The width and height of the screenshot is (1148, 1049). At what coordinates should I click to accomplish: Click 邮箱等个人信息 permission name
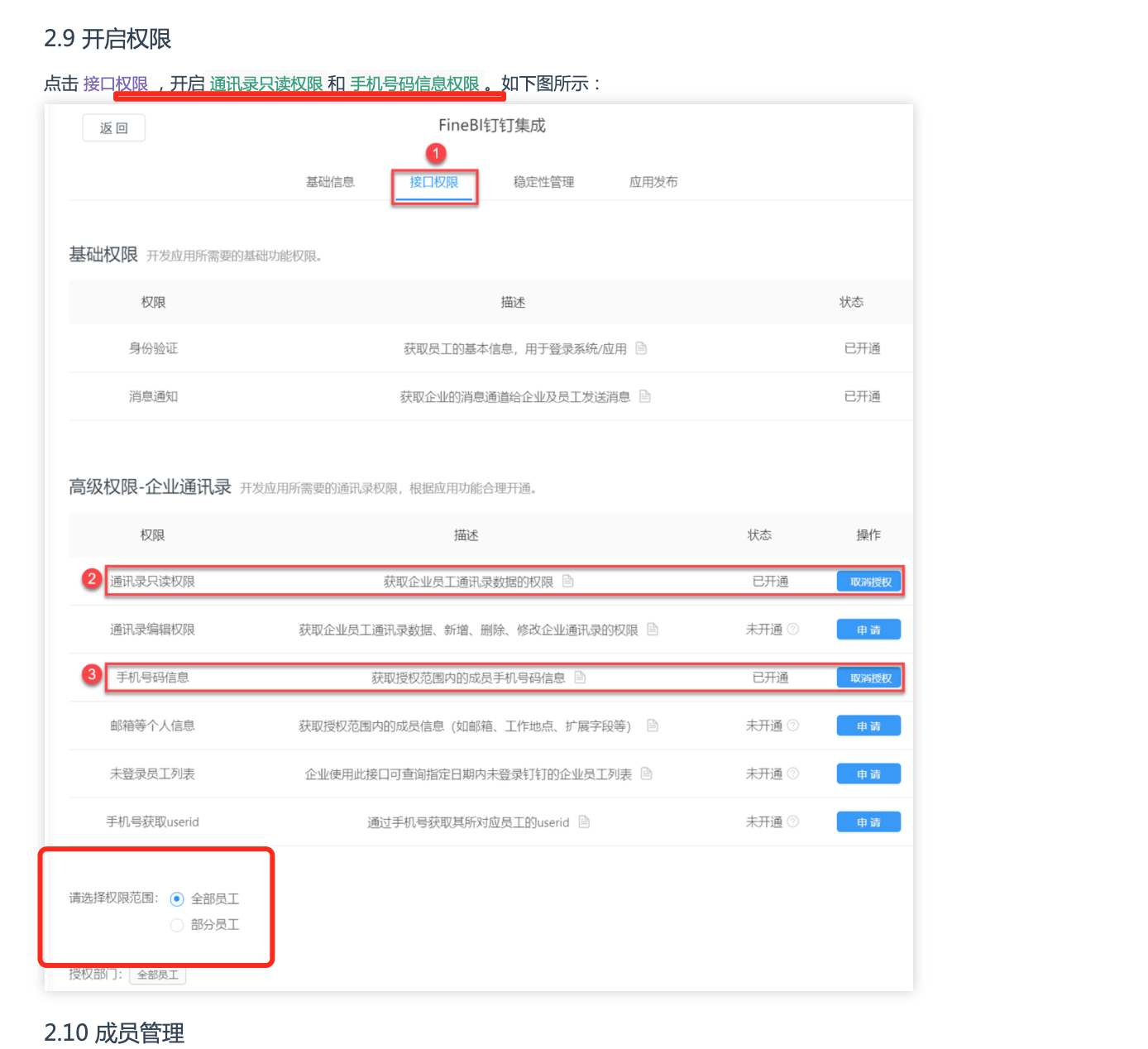point(152,726)
